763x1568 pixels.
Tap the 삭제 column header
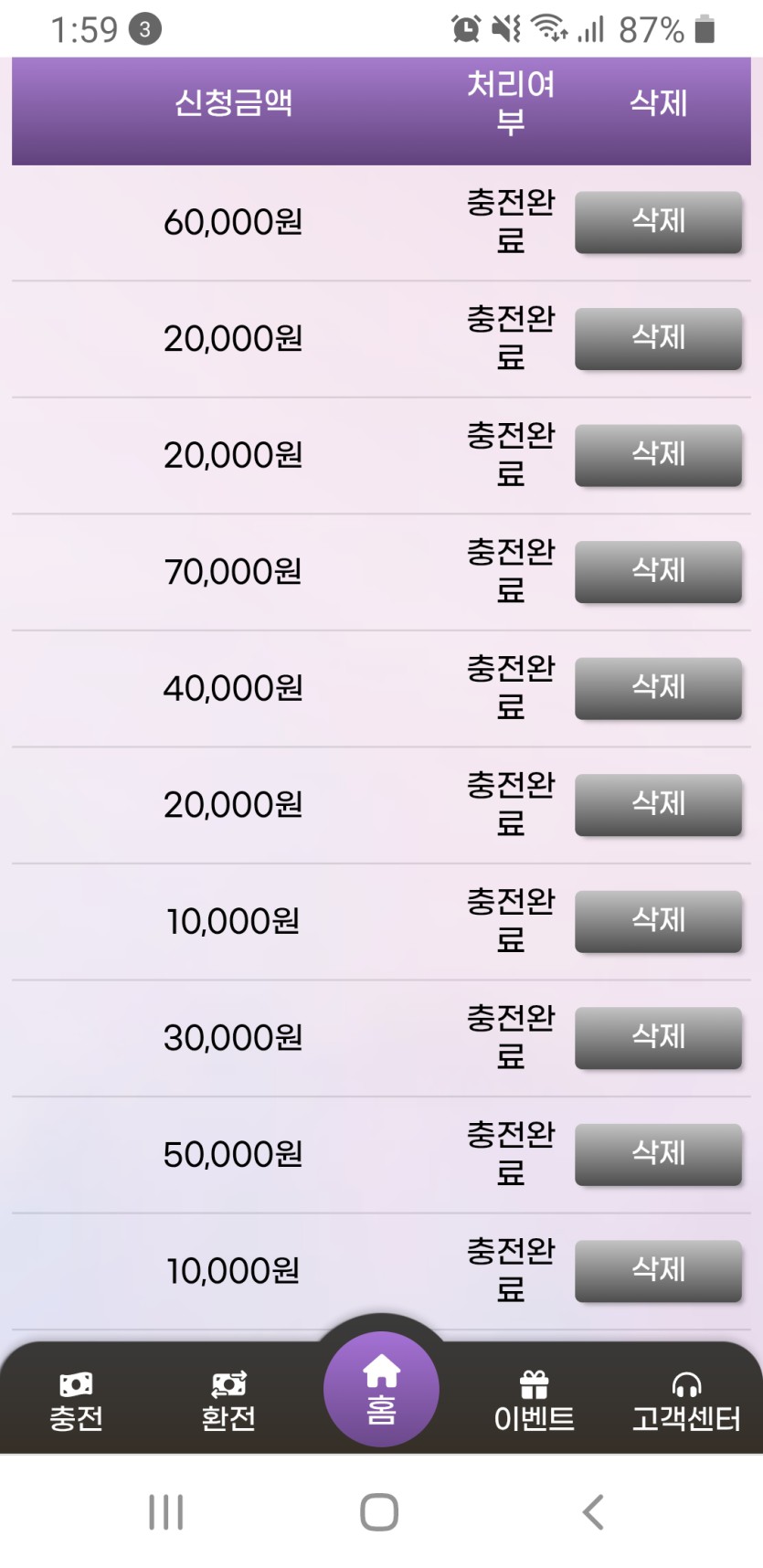(658, 102)
